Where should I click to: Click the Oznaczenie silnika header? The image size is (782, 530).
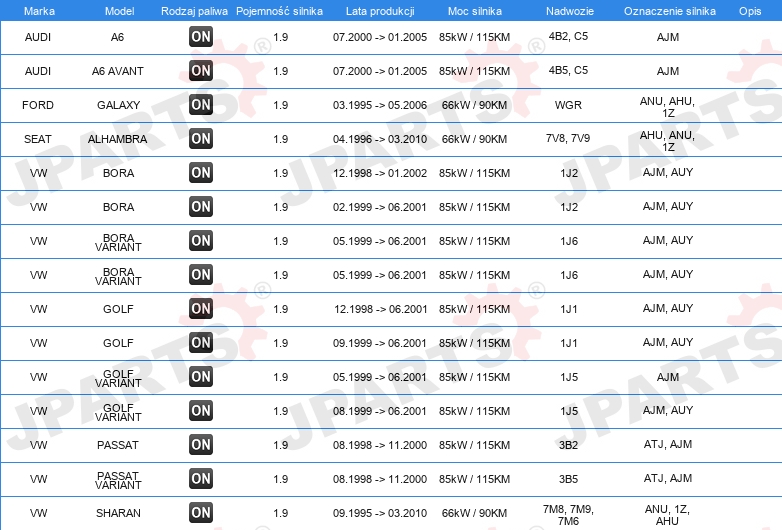coord(670,11)
